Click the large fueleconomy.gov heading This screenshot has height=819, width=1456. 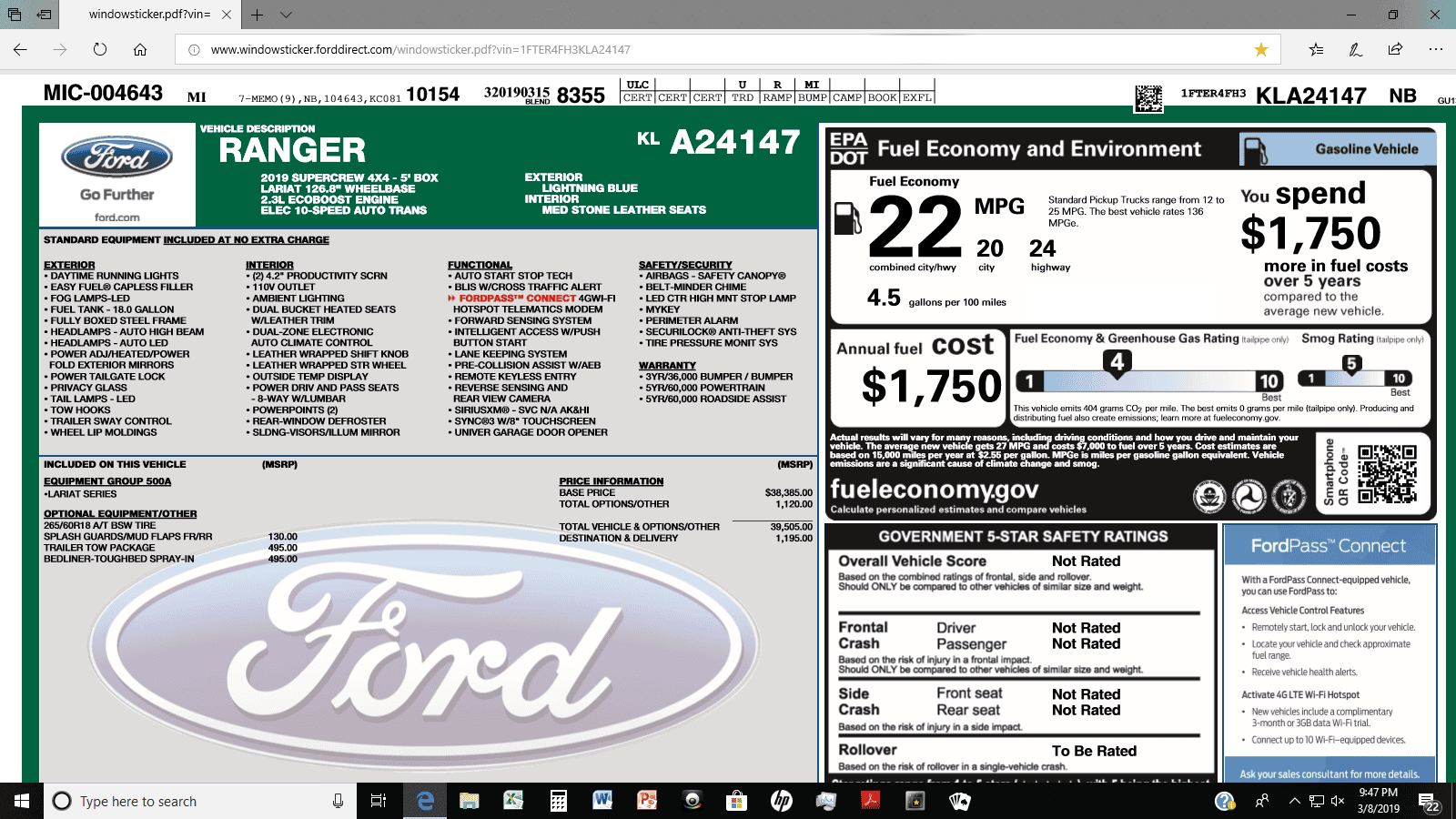[x=935, y=489]
